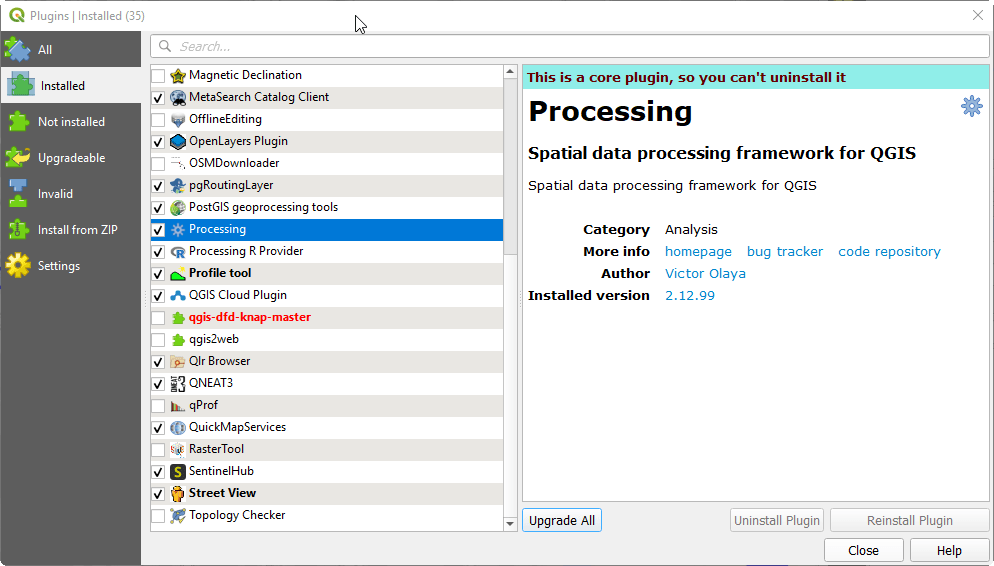The image size is (994, 566).
Task: Follow the Victor Olaya author link
Action: (x=705, y=274)
